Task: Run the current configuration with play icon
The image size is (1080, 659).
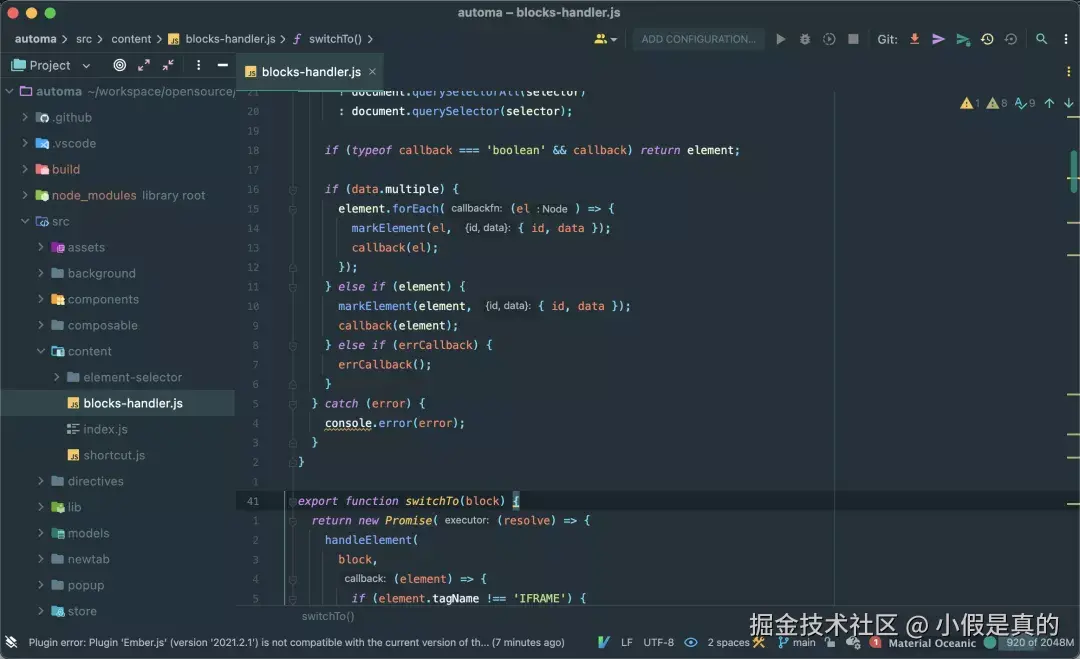Action: [x=780, y=39]
